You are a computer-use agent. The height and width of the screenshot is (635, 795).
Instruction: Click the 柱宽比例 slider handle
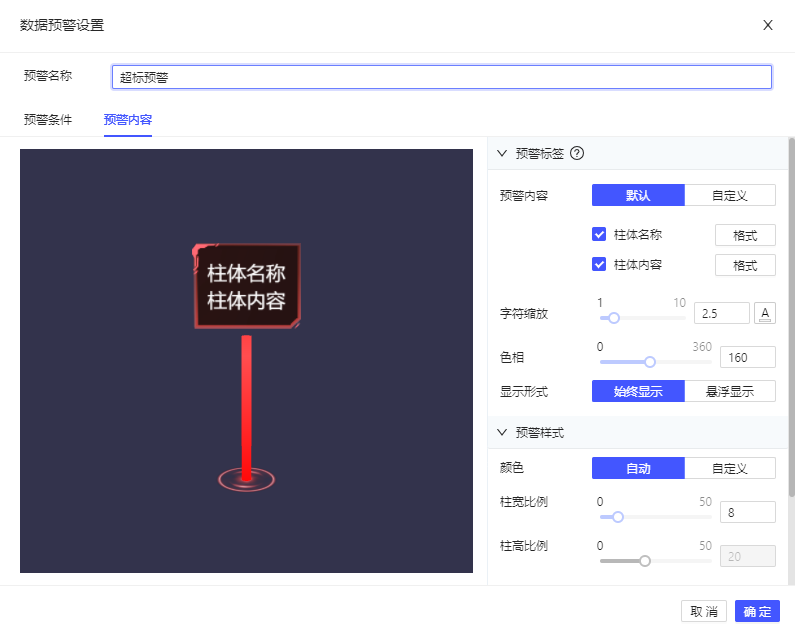point(618,517)
